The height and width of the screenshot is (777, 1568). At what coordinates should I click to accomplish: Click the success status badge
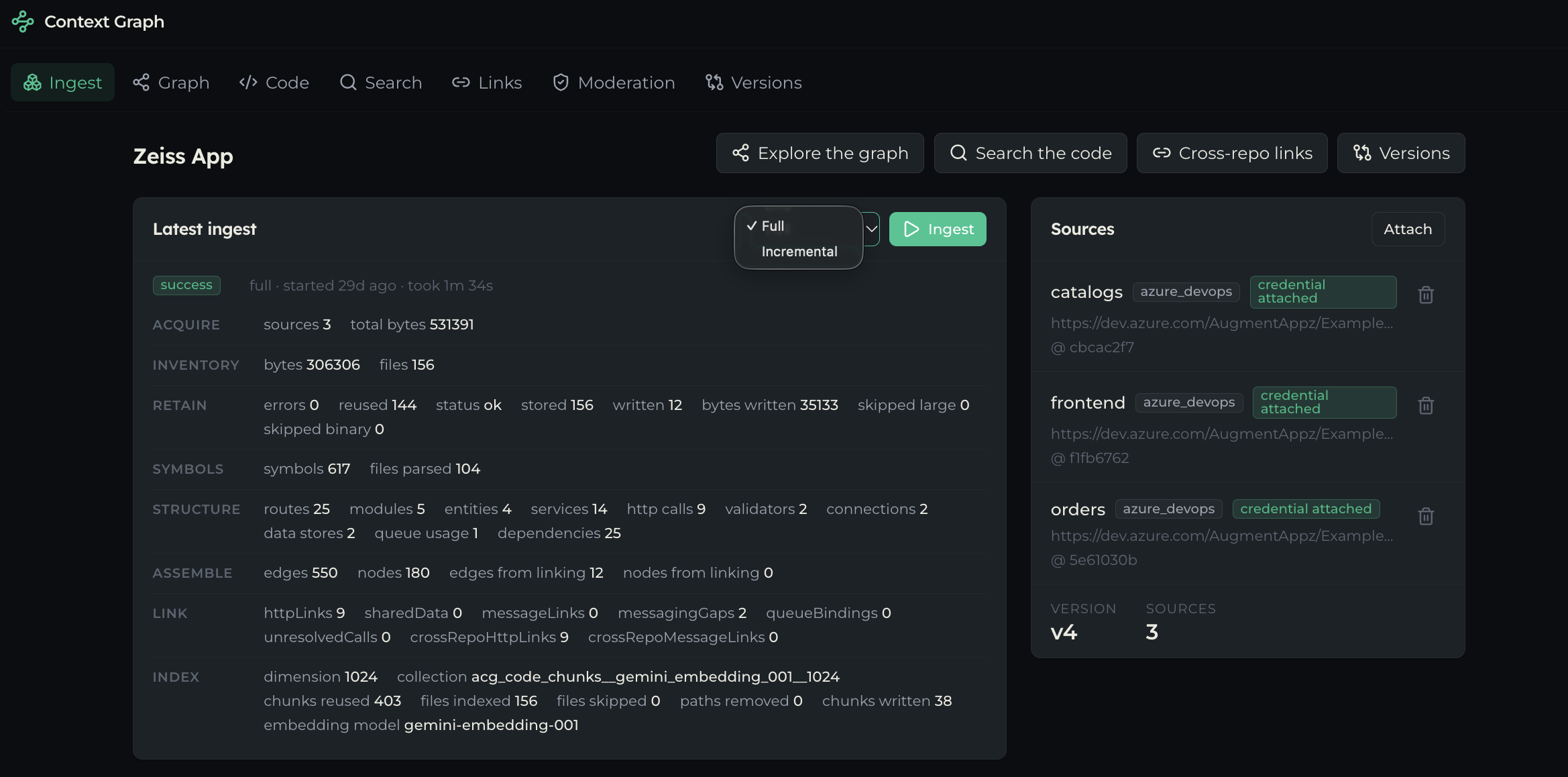point(186,285)
